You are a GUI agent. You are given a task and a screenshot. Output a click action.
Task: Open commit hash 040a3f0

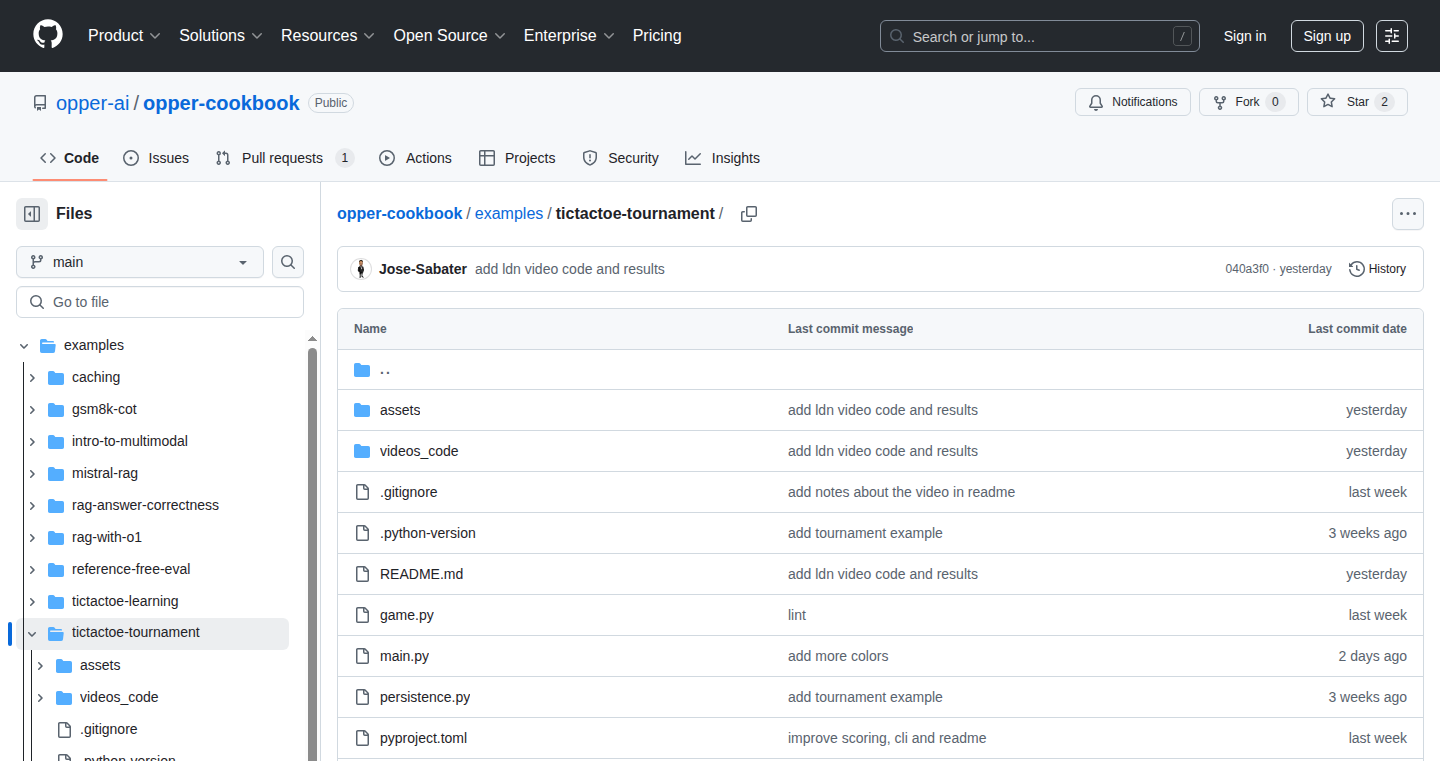1247,269
